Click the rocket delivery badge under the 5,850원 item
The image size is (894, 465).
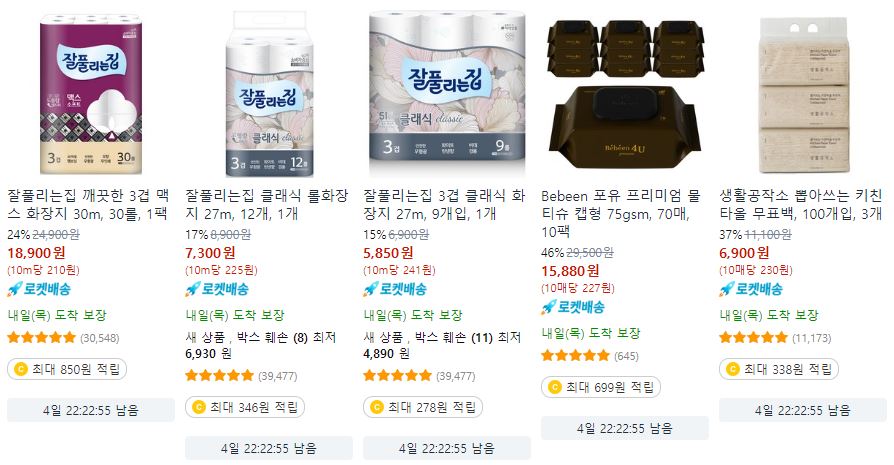pyautogui.click(x=395, y=289)
